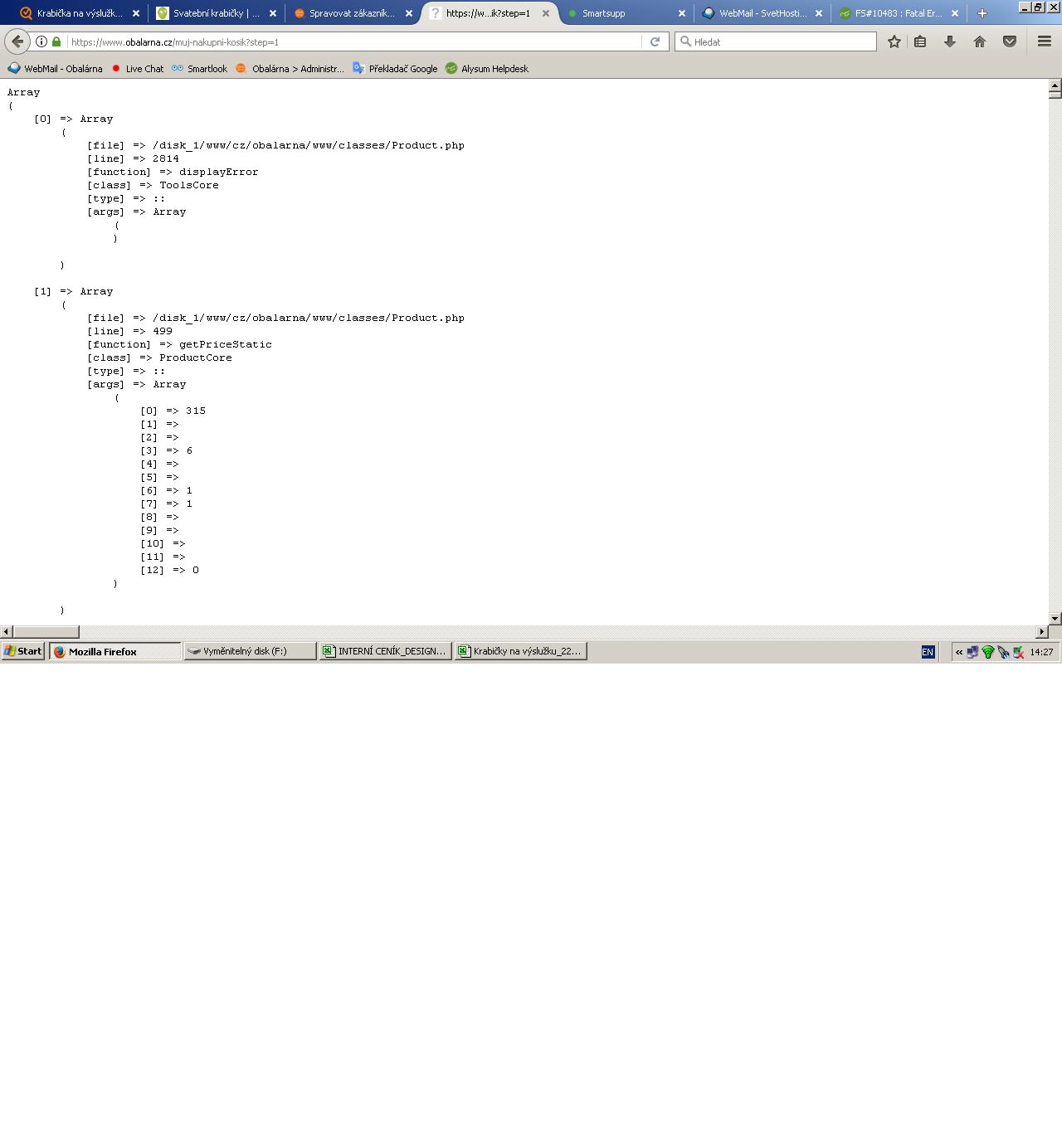Click the EN language indicator
Viewport: 1062px width, 1148px height.
click(928, 652)
